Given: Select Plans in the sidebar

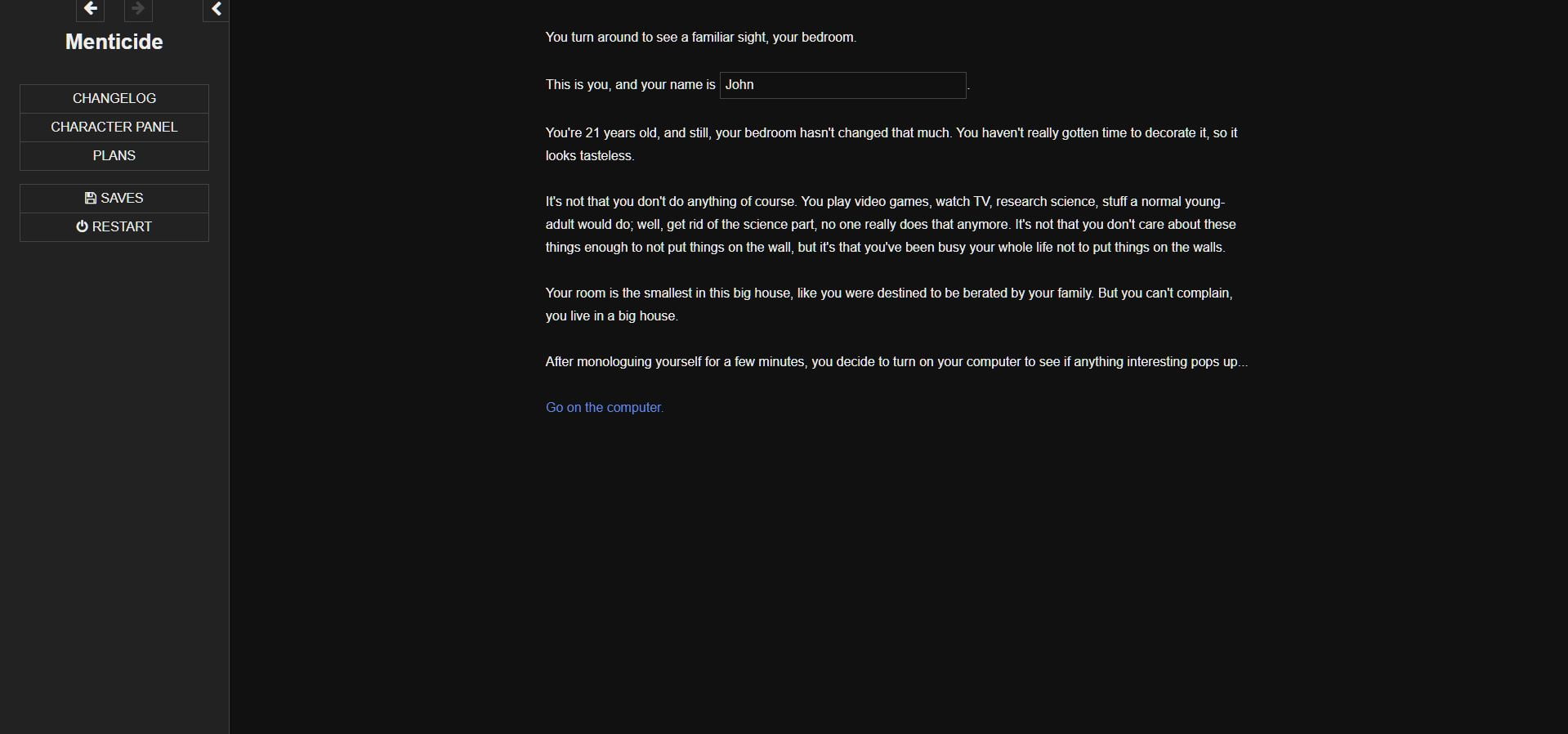Looking at the screenshot, I should pos(114,156).
